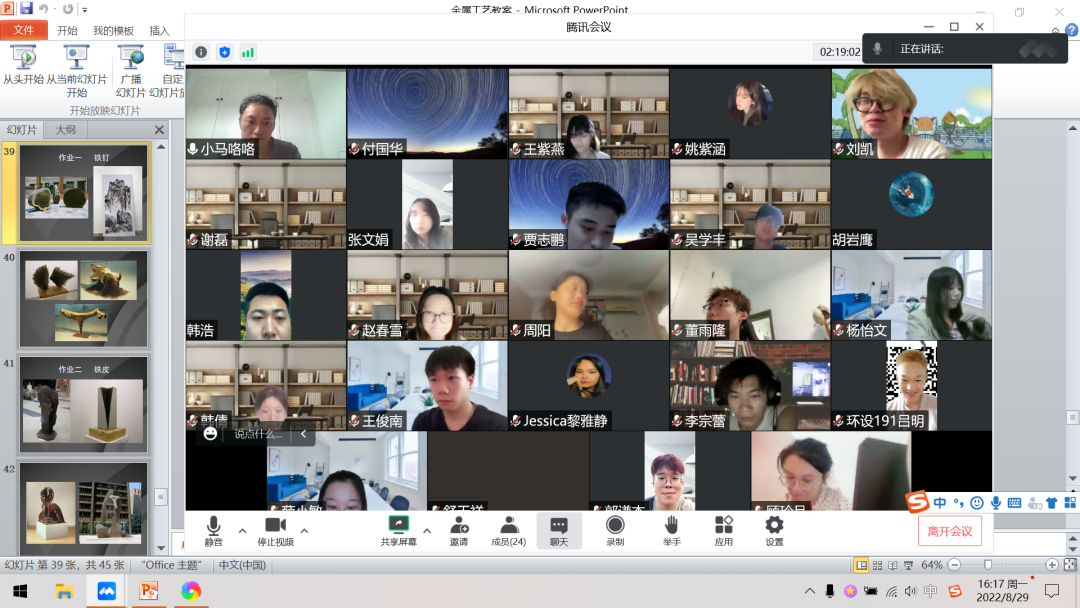Screen dimensions: 1080x608
Task: Show hidden tray icons arrow
Action: point(810,591)
